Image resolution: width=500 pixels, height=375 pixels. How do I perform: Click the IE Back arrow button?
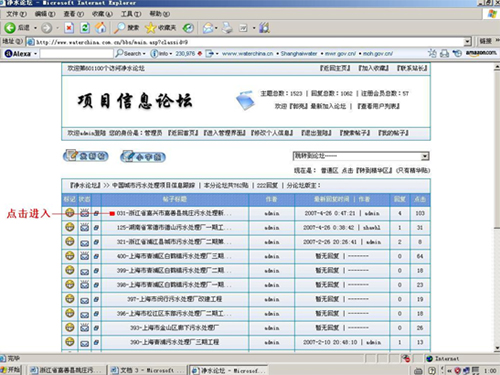(x=10, y=28)
